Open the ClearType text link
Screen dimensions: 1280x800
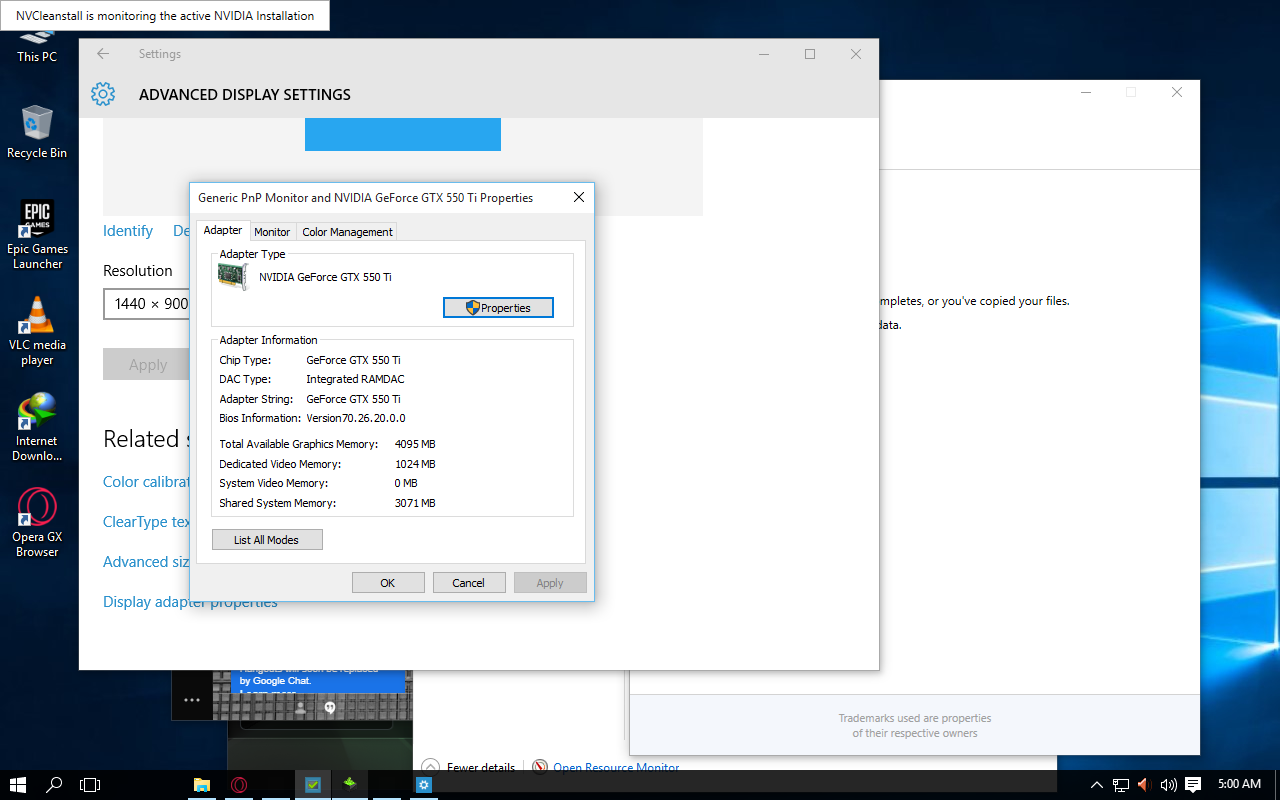tap(147, 522)
